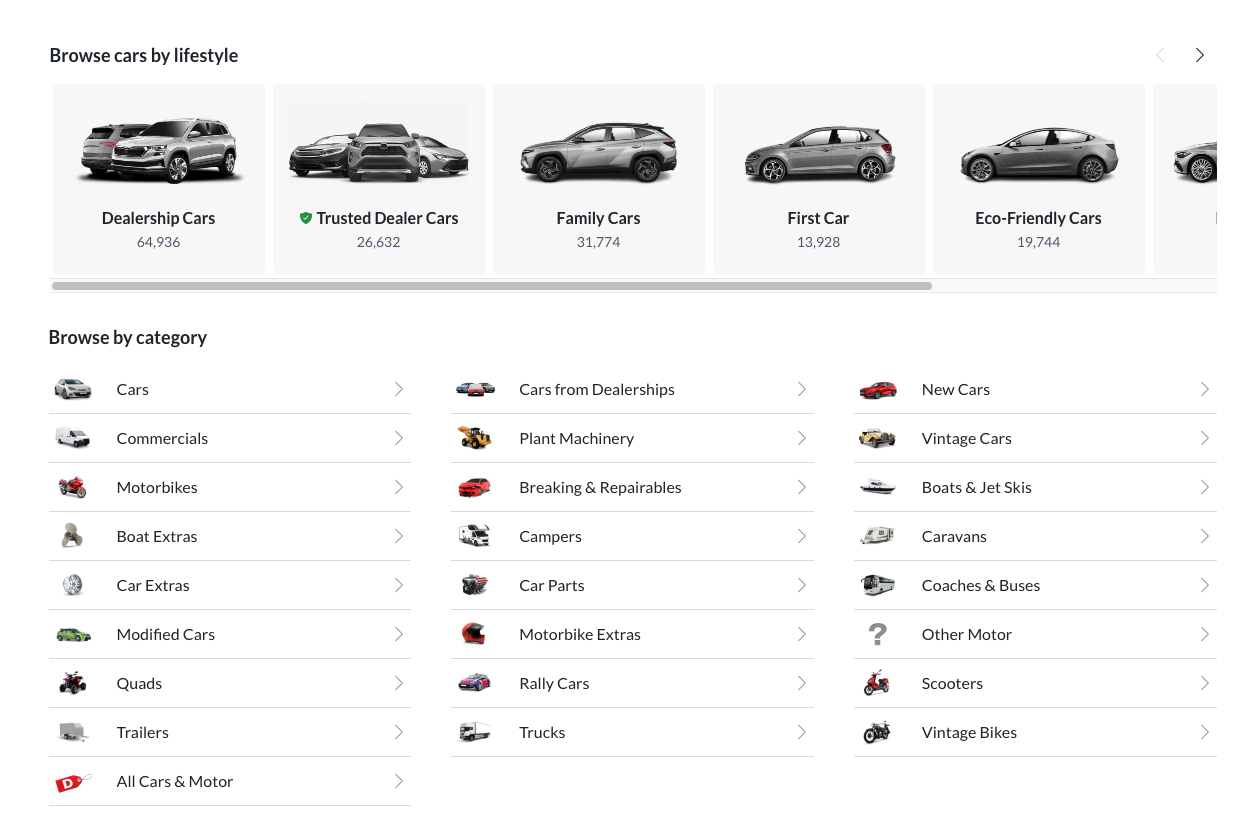Click the Motorbikes red bike icon
1234x823 pixels.
tap(72, 487)
